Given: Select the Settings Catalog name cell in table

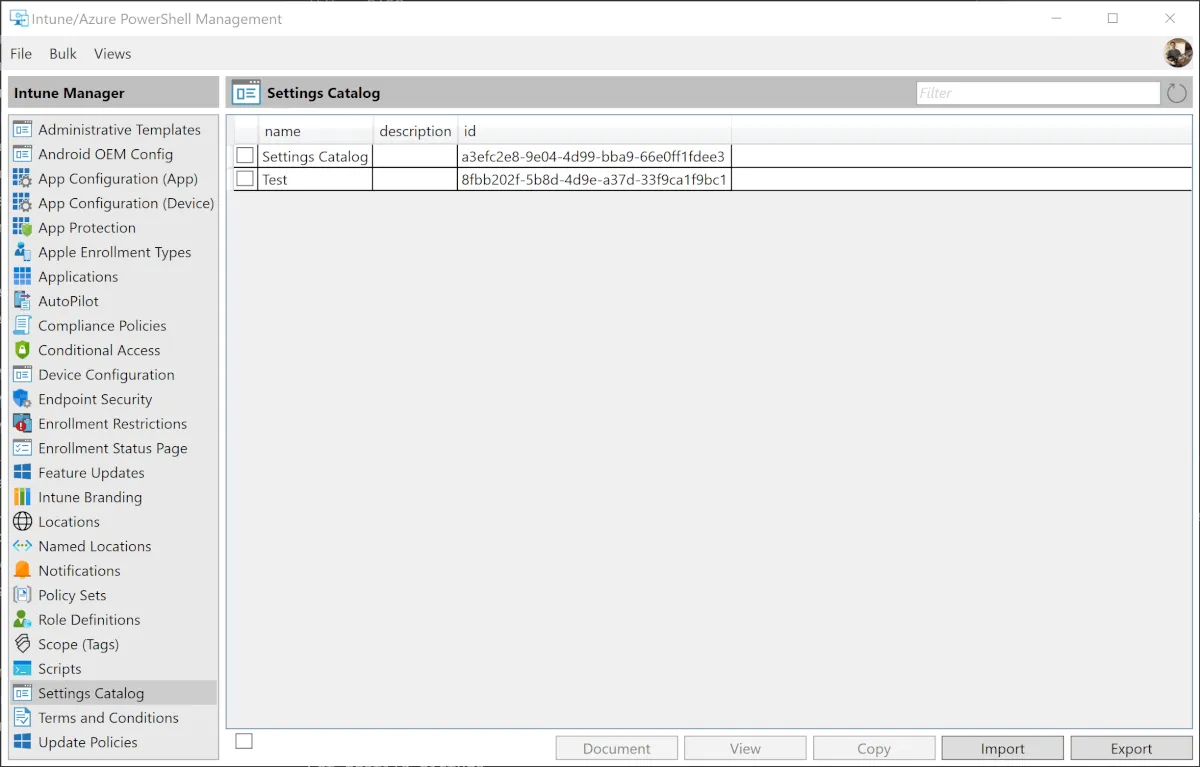Looking at the screenshot, I should [315, 156].
